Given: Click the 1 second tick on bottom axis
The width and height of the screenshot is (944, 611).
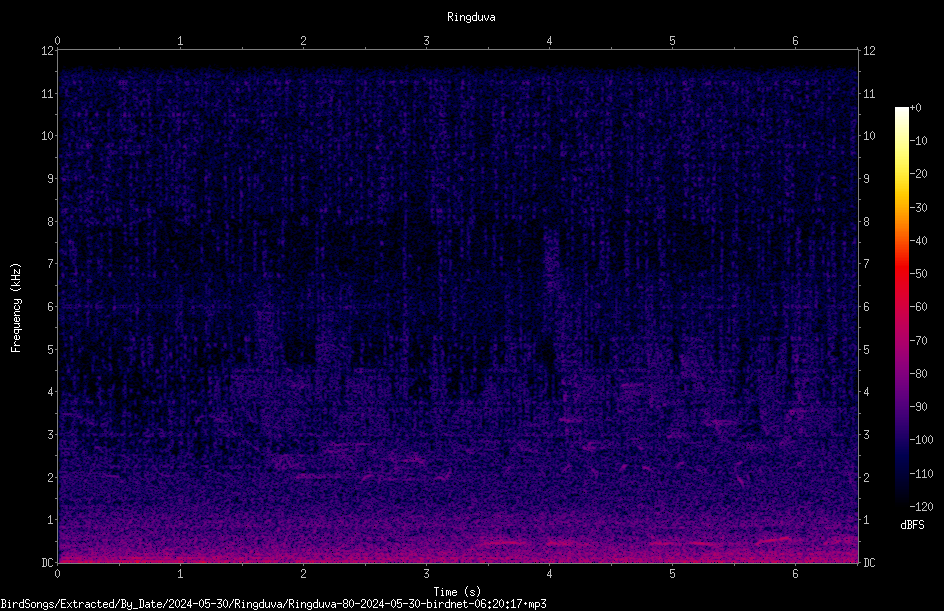Looking at the screenshot, I should point(180,574).
